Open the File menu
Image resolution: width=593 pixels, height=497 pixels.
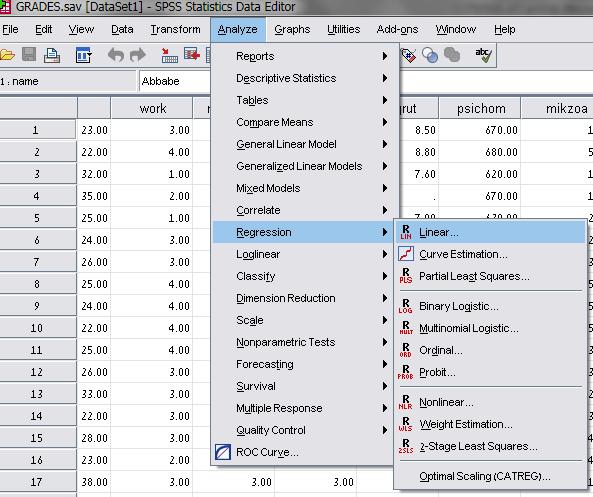(x=10, y=30)
